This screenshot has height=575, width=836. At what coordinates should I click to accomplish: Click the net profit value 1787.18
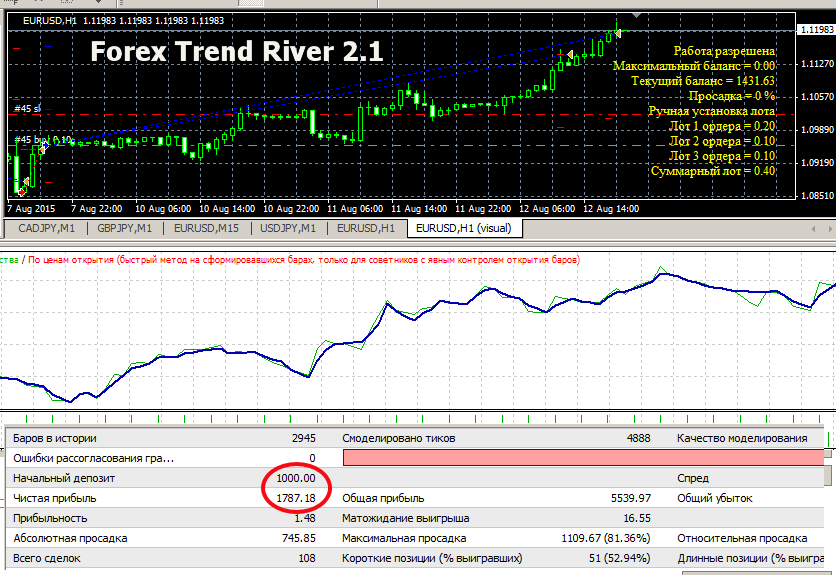296,498
